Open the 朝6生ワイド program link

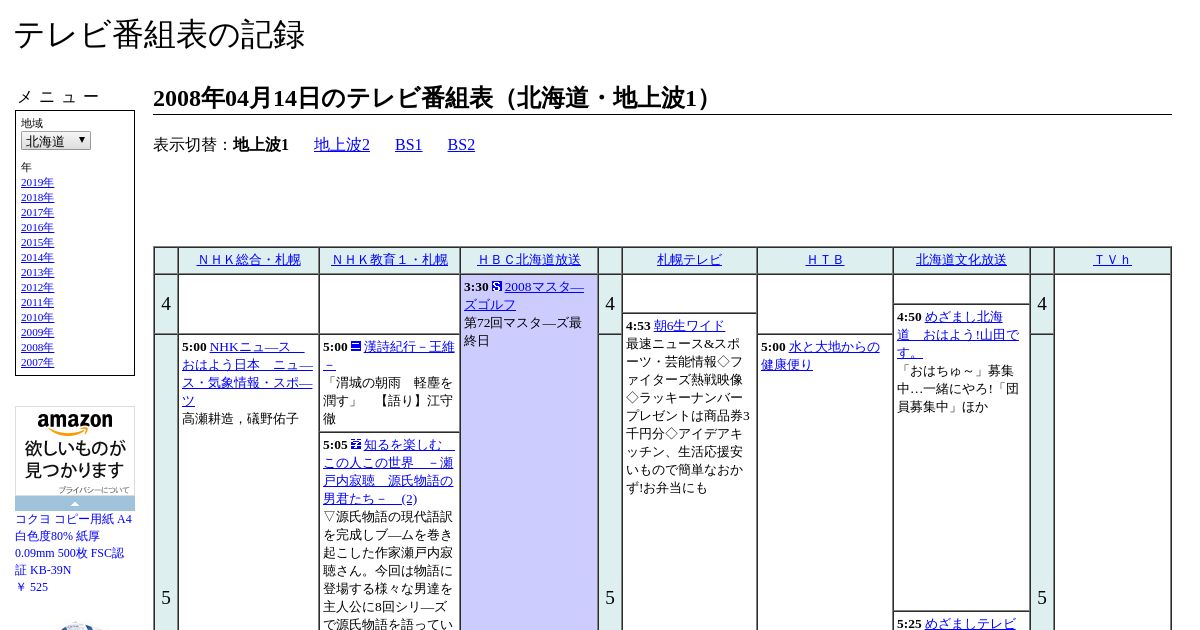[x=689, y=326]
